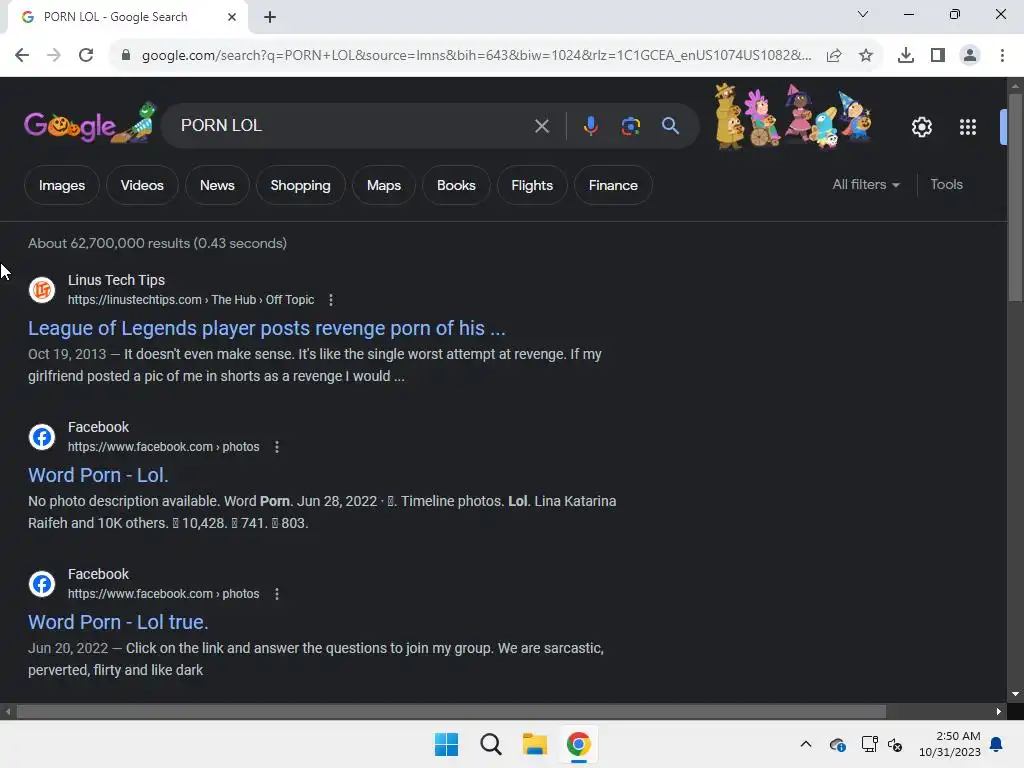Open a new tab with the plus button
Viewport: 1024px width, 768px height.
click(x=270, y=17)
